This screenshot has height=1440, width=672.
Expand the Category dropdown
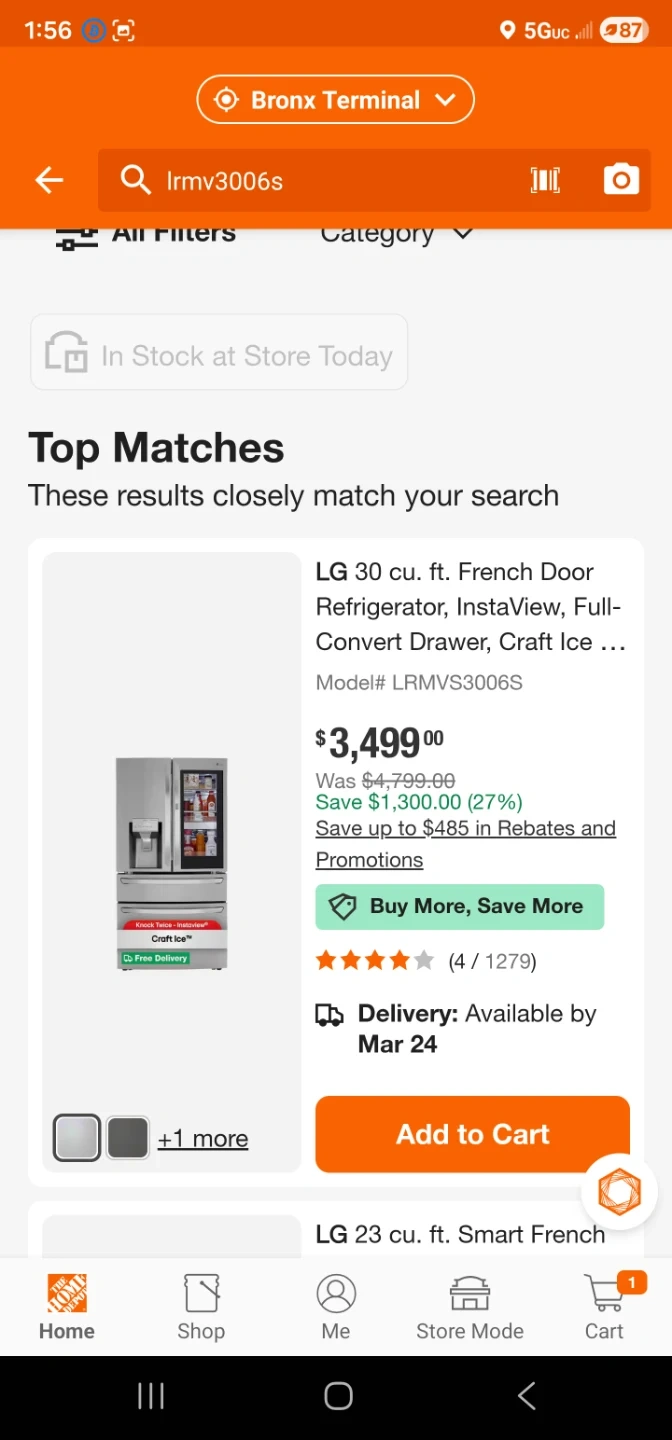point(396,236)
